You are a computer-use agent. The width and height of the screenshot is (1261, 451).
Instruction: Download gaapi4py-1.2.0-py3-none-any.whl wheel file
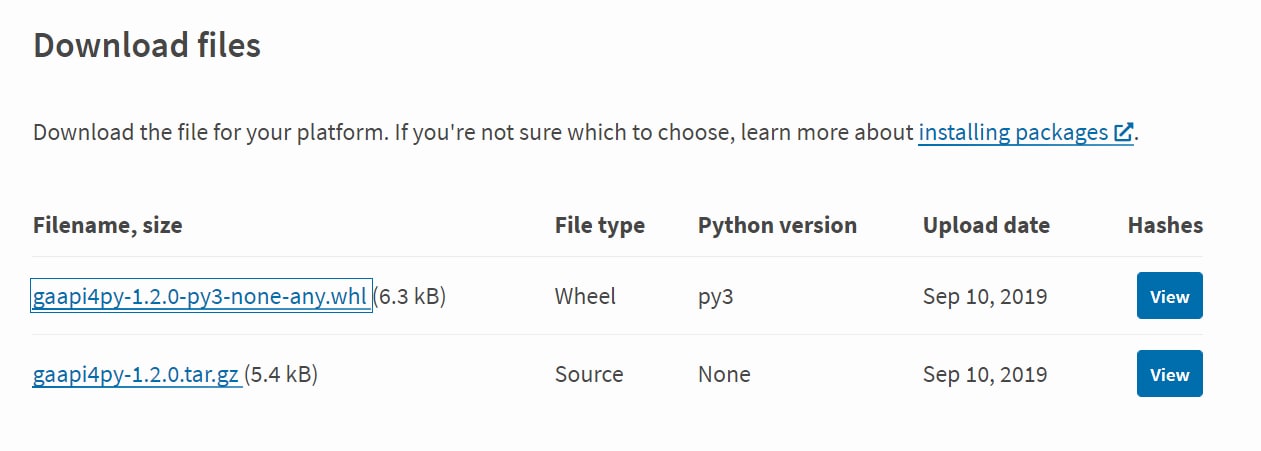(x=202, y=296)
